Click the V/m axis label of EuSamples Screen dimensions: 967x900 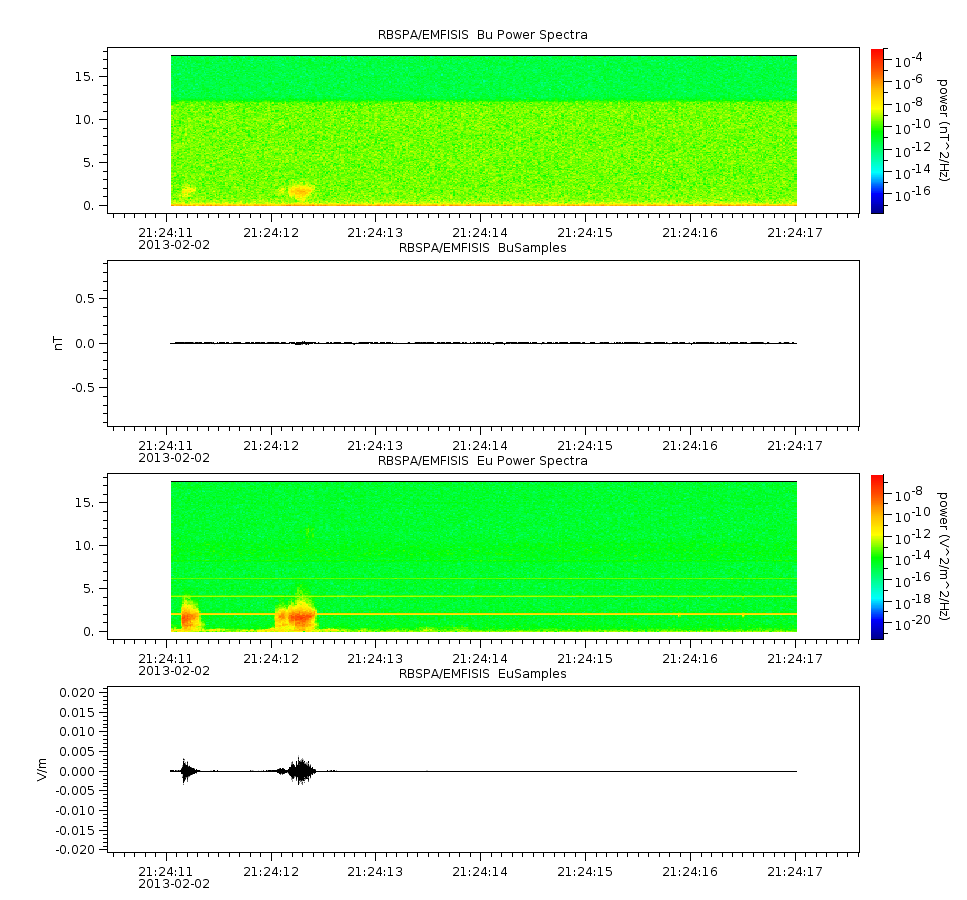pos(42,769)
